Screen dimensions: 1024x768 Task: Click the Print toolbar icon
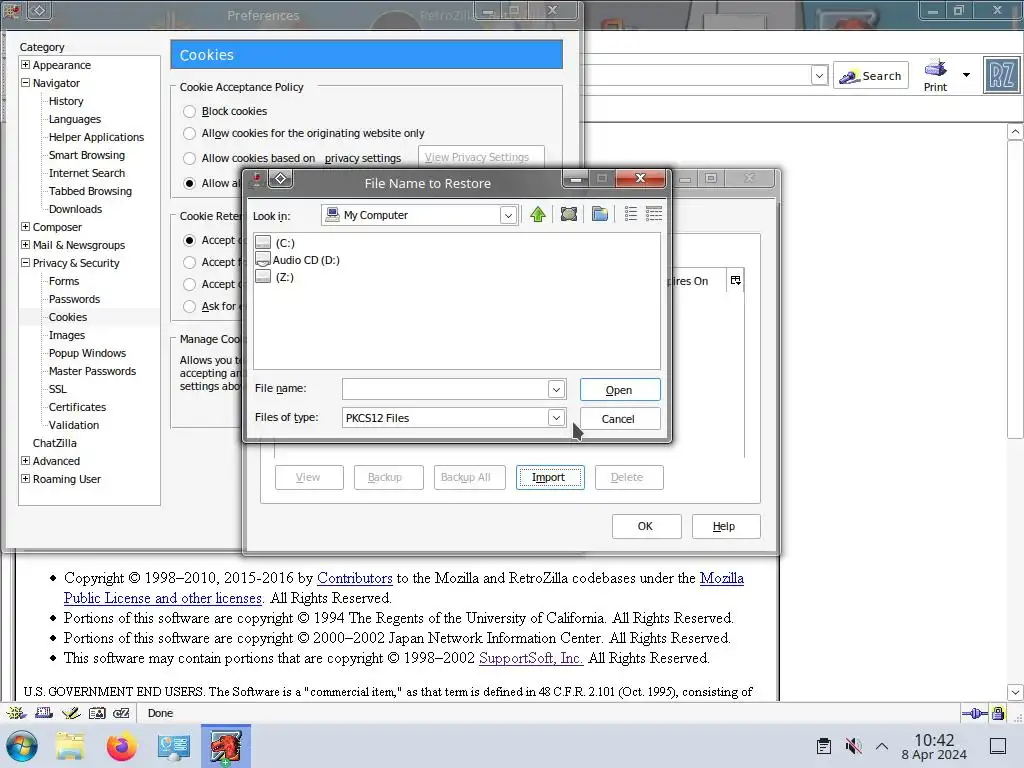click(x=935, y=75)
